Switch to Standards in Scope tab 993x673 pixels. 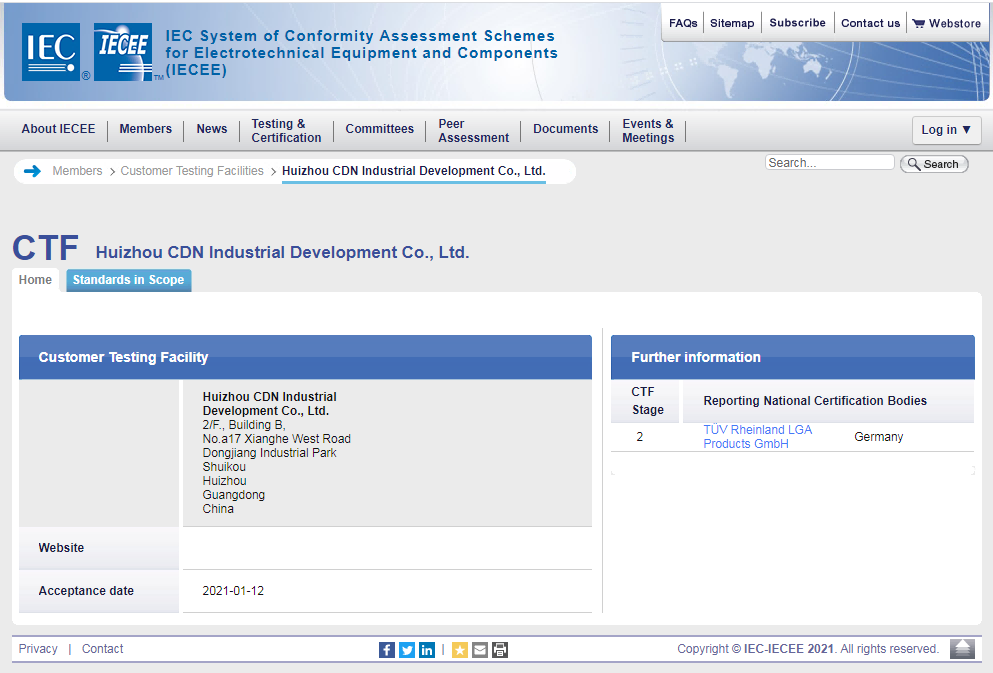[129, 280]
